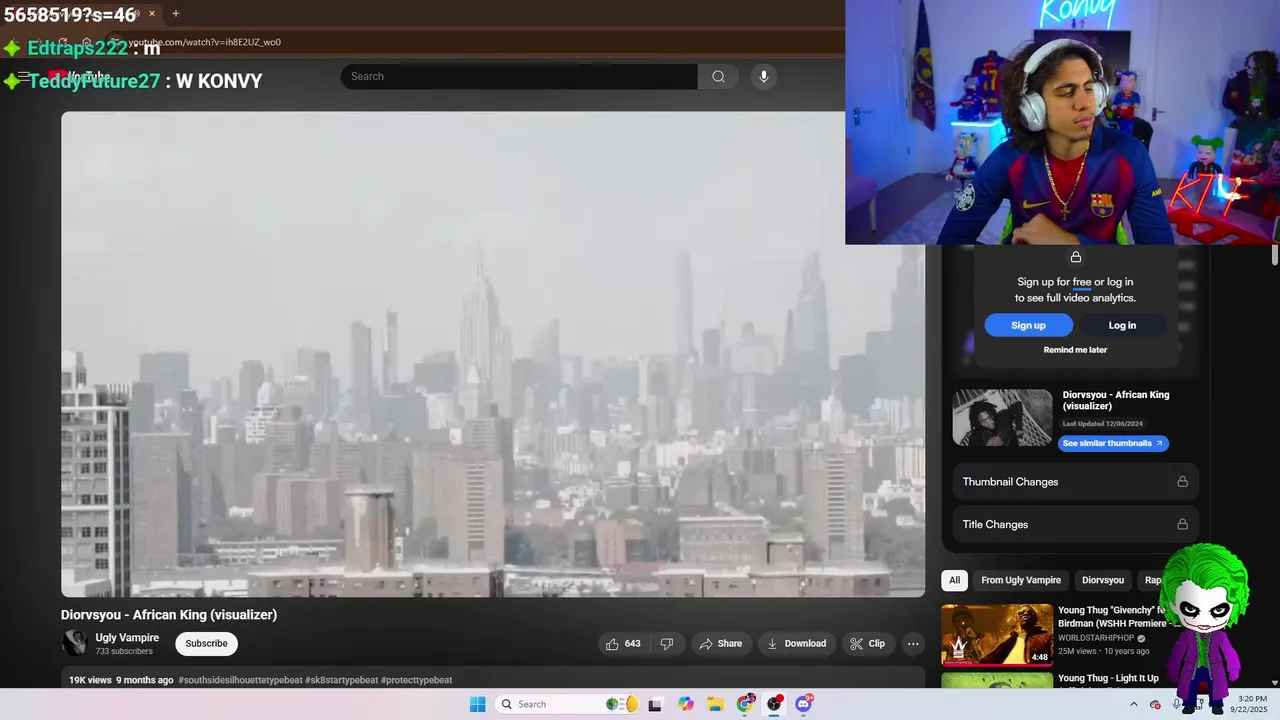Switch to Chrome on the taskbar
The width and height of the screenshot is (1280, 720).
point(745,704)
